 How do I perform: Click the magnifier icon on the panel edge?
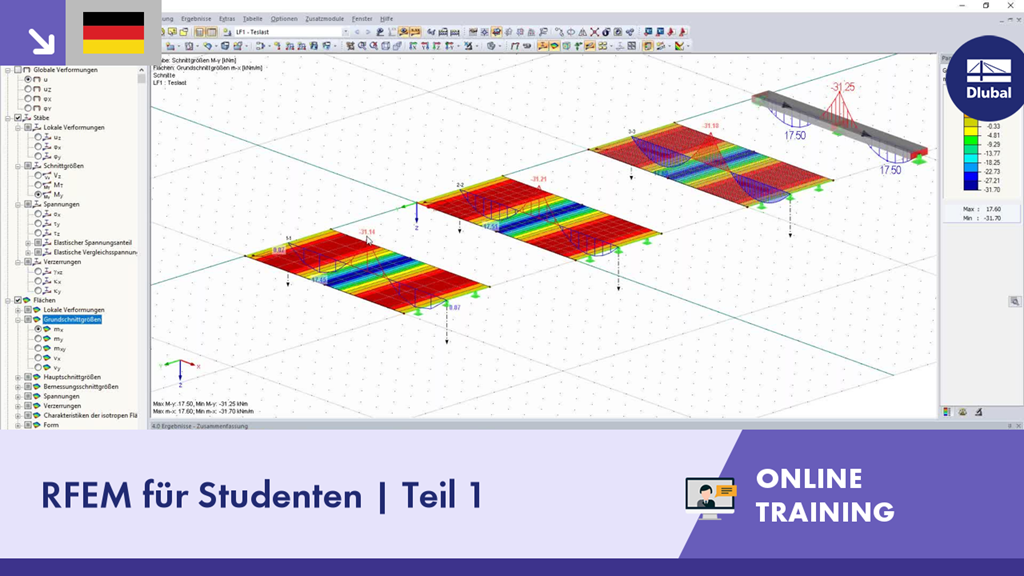coord(1014,302)
